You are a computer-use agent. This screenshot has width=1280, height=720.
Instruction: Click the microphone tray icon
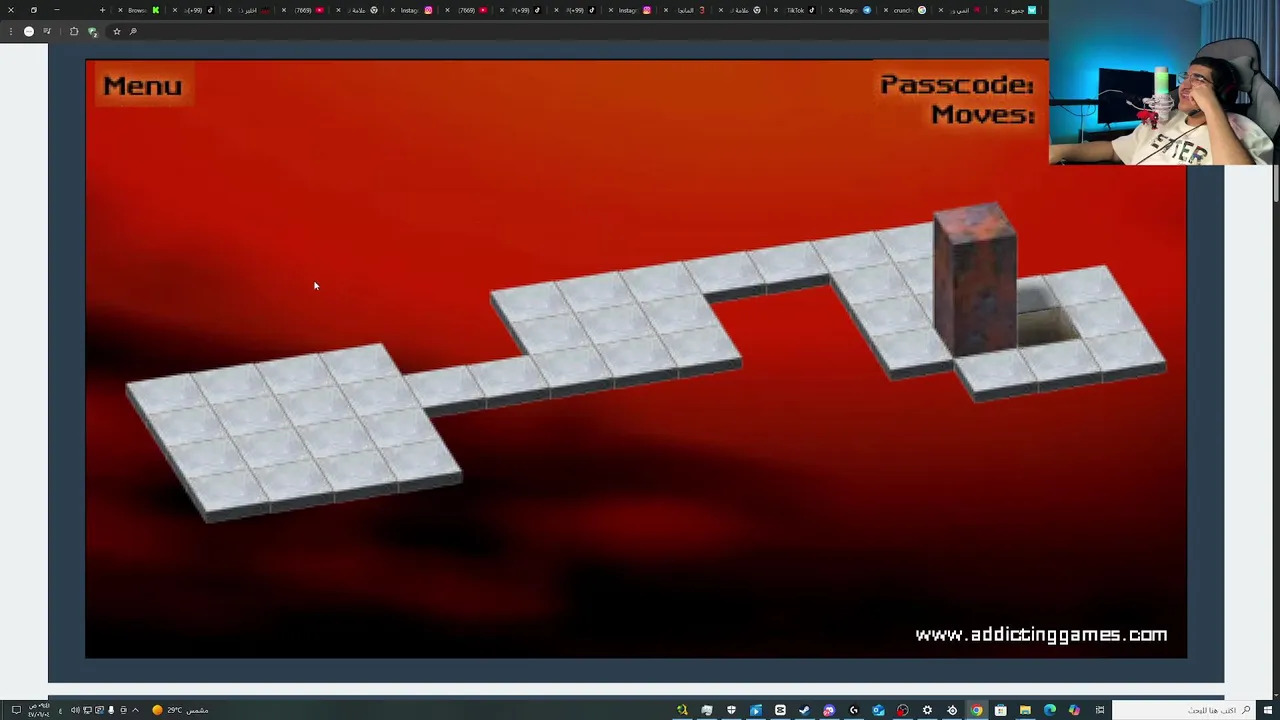pyautogui.click(x=111, y=710)
